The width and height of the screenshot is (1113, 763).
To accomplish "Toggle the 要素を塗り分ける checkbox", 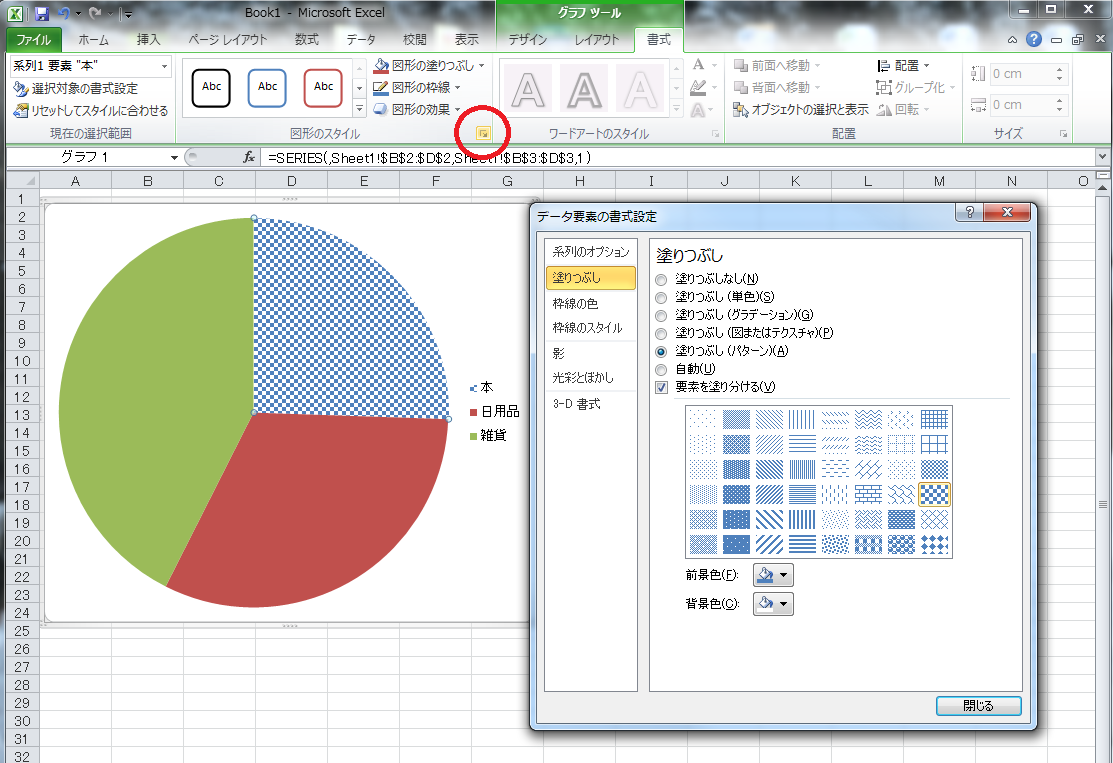I will tap(661, 387).
